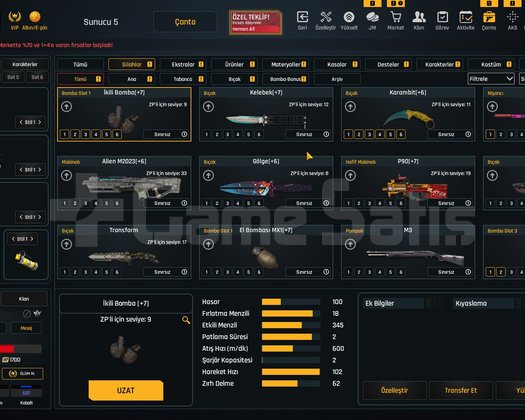Select the Alien M2023 weapon card
525x420 pixels.
[x=124, y=183]
